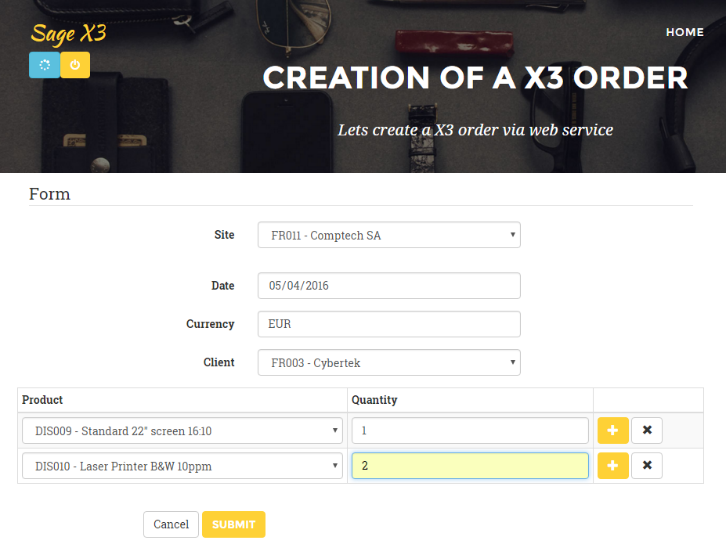The height and width of the screenshot is (544, 726).
Task: Click the Site field label
Action: (x=224, y=235)
